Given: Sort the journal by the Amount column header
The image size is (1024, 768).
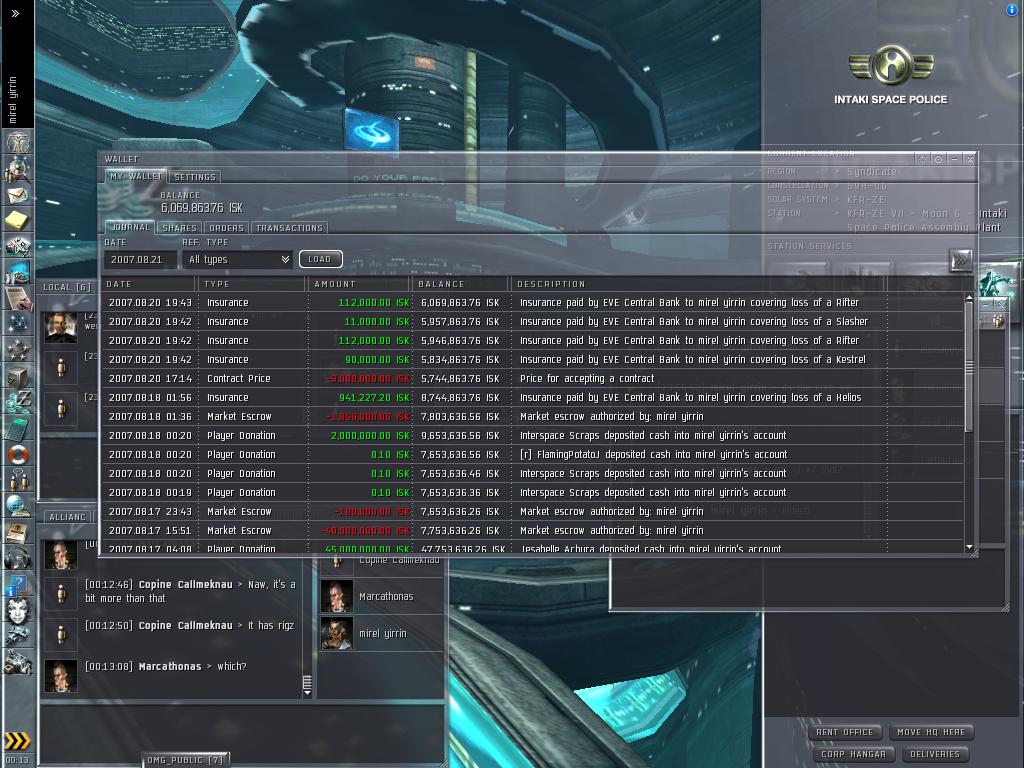Looking at the screenshot, I should 359,284.
